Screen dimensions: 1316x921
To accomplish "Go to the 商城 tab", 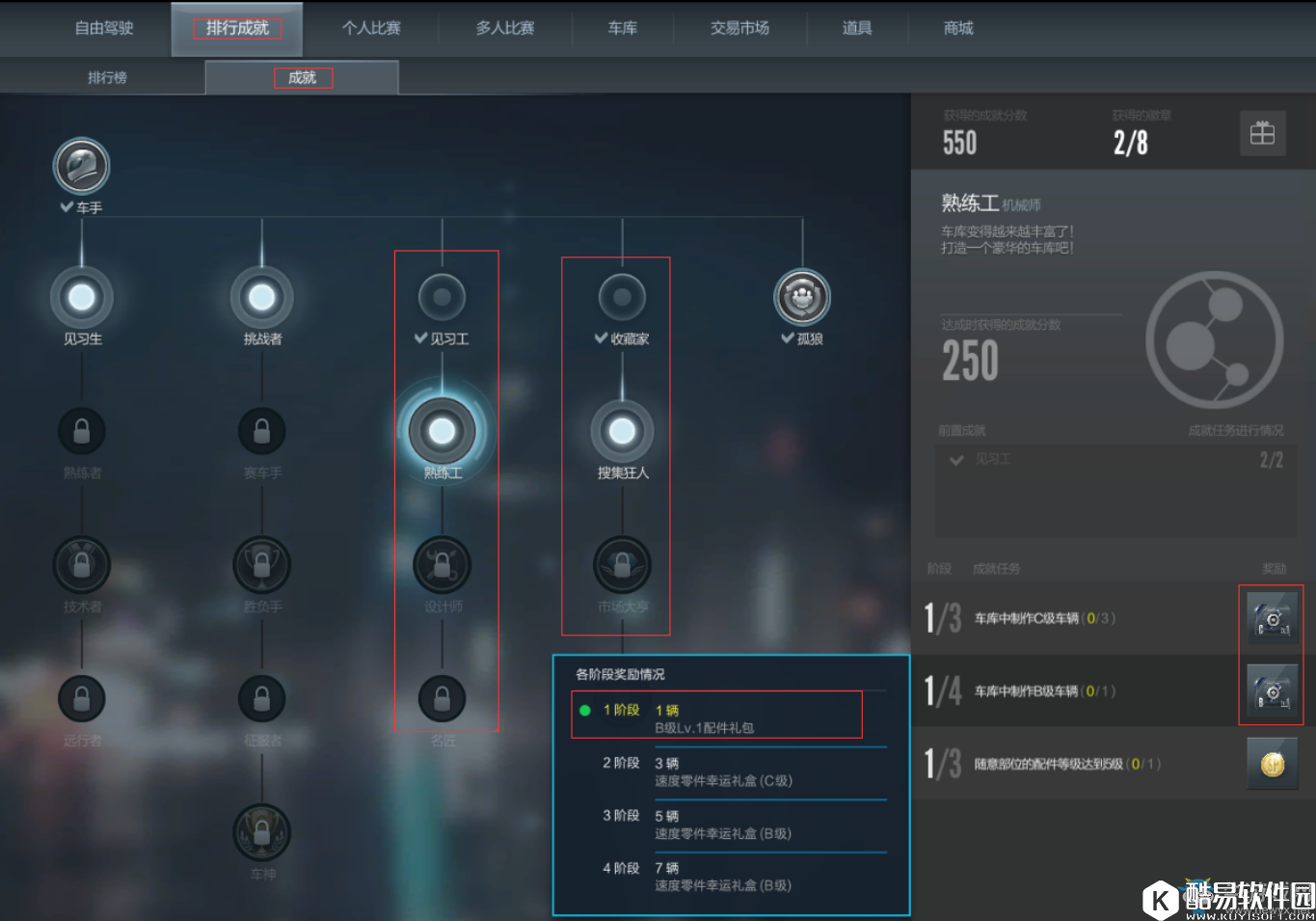I will click(958, 28).
